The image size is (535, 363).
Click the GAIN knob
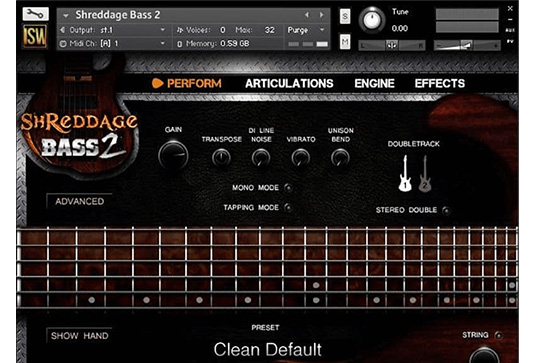point(173,155)
